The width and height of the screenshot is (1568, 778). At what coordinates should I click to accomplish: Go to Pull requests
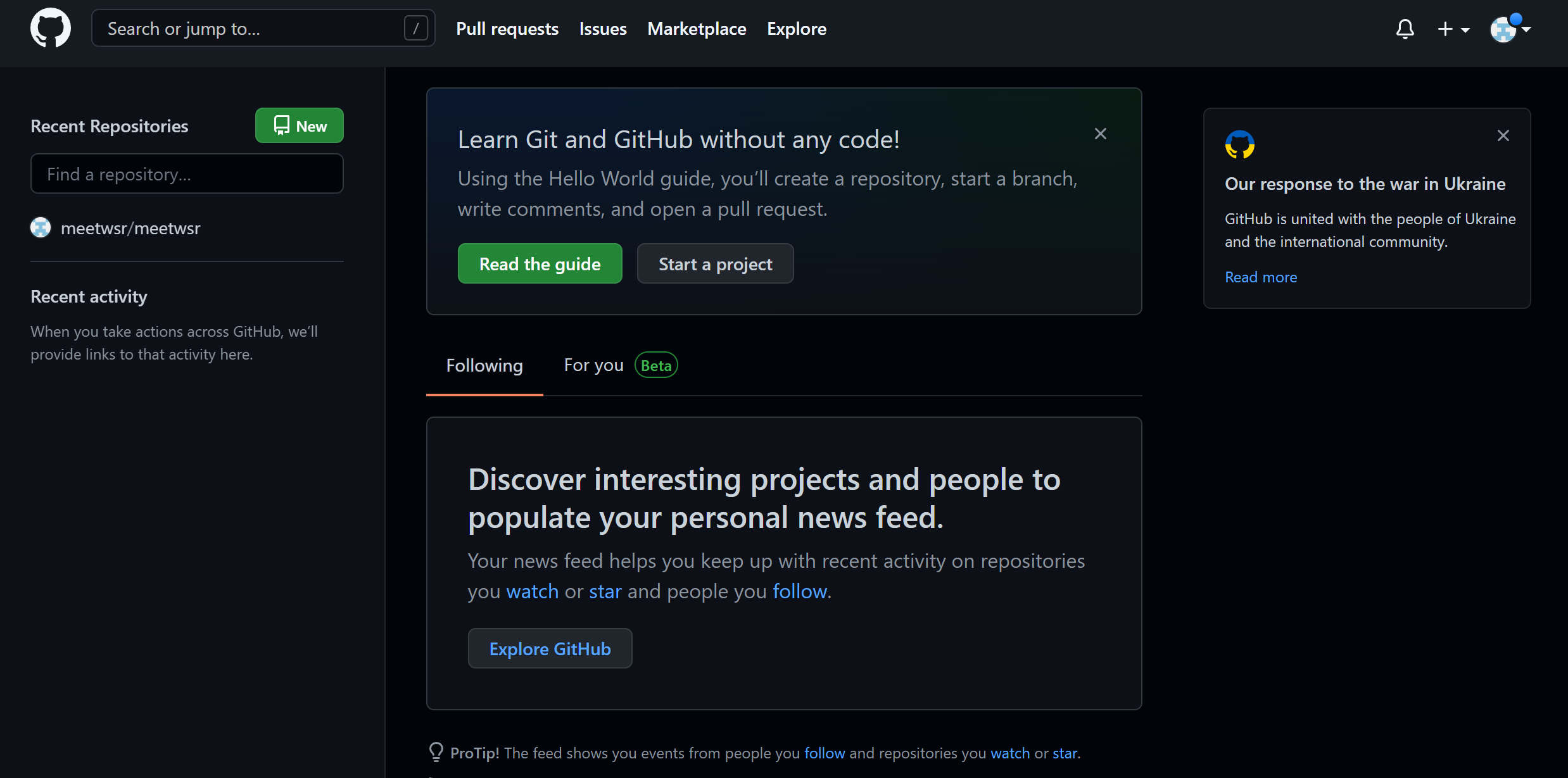(507, 28)
